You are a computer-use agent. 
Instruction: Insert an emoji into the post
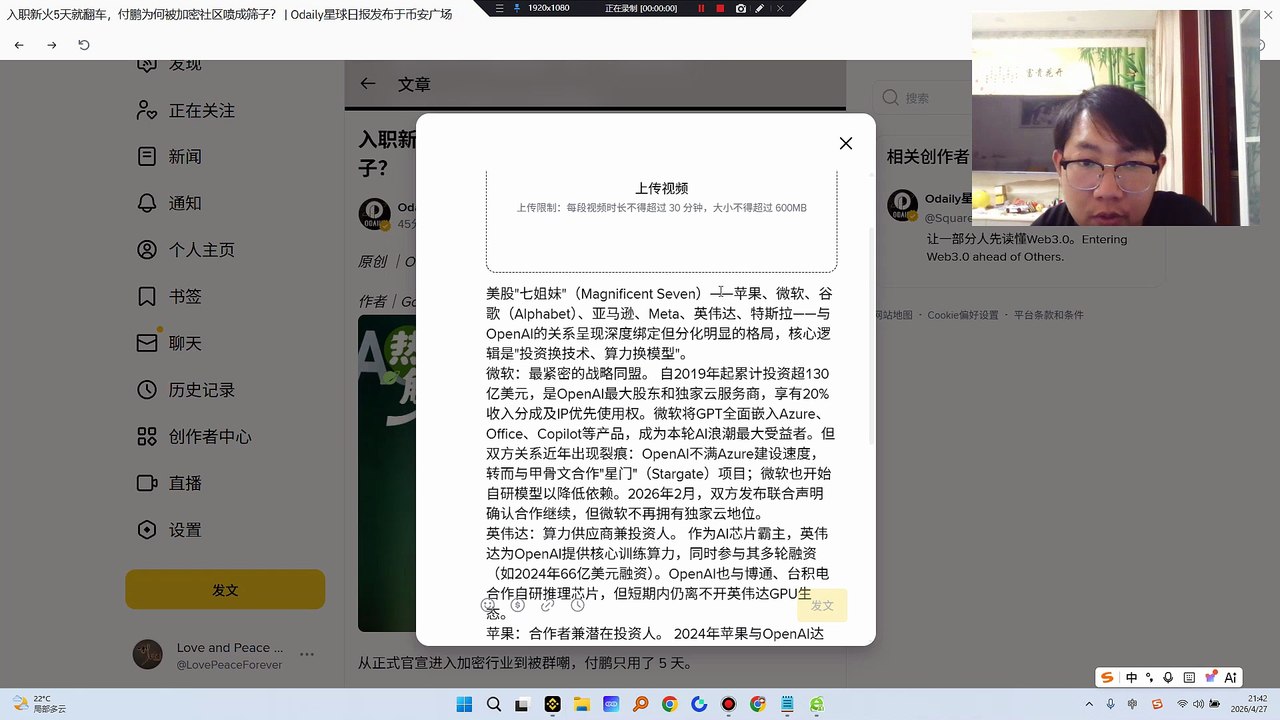pyautogui.click(x=488, y=605)
